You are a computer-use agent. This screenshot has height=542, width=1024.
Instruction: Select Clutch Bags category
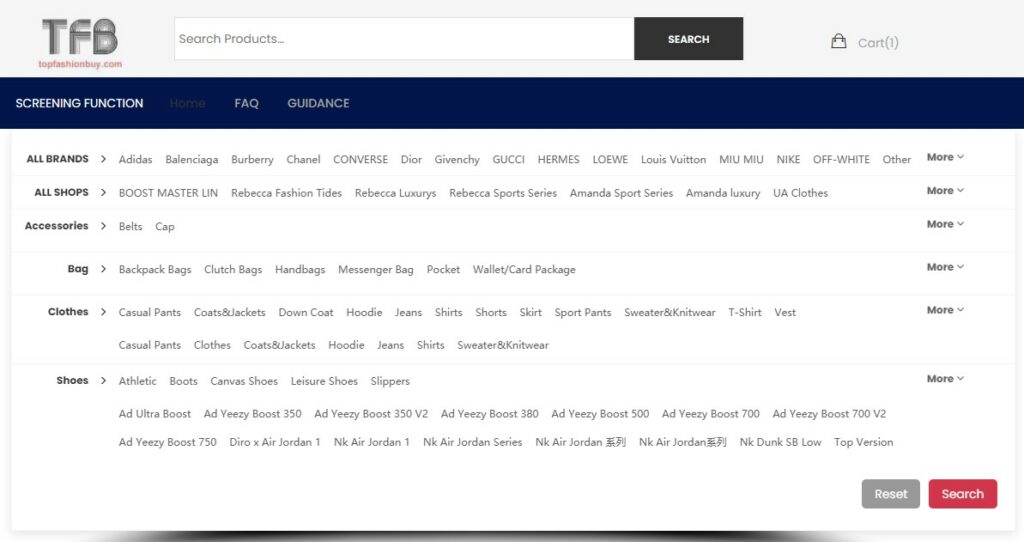pos(232,269)
